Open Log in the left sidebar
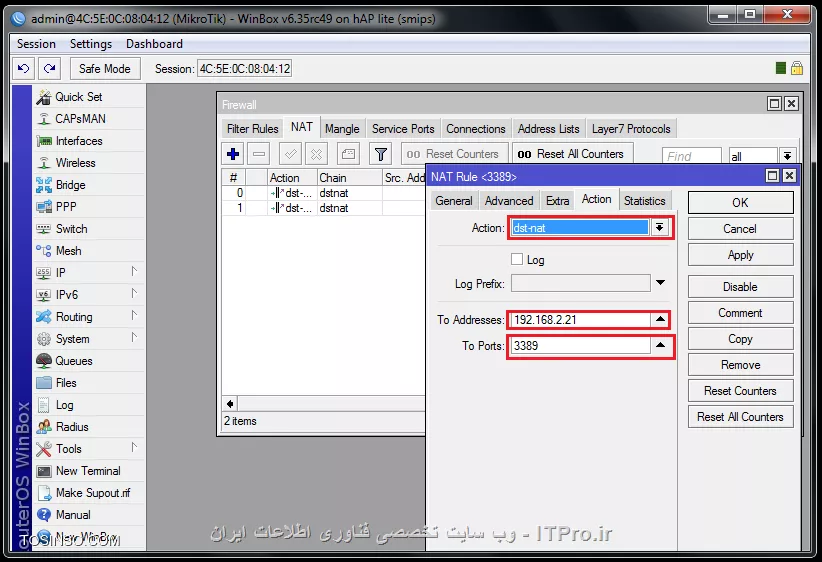This screenshot has height=562, width=822. (x=64, y=405)
